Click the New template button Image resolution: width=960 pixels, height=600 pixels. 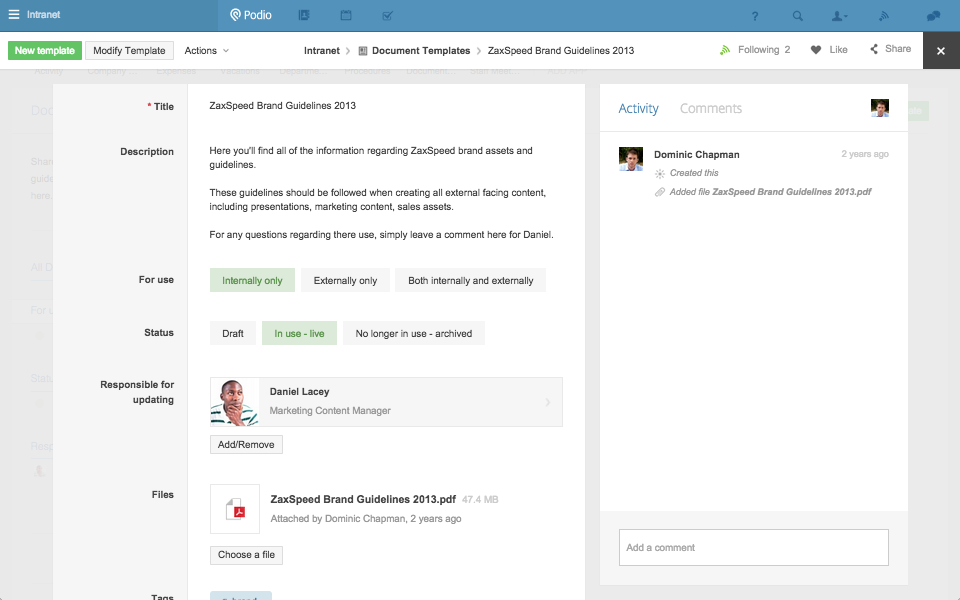click(45, 51)
